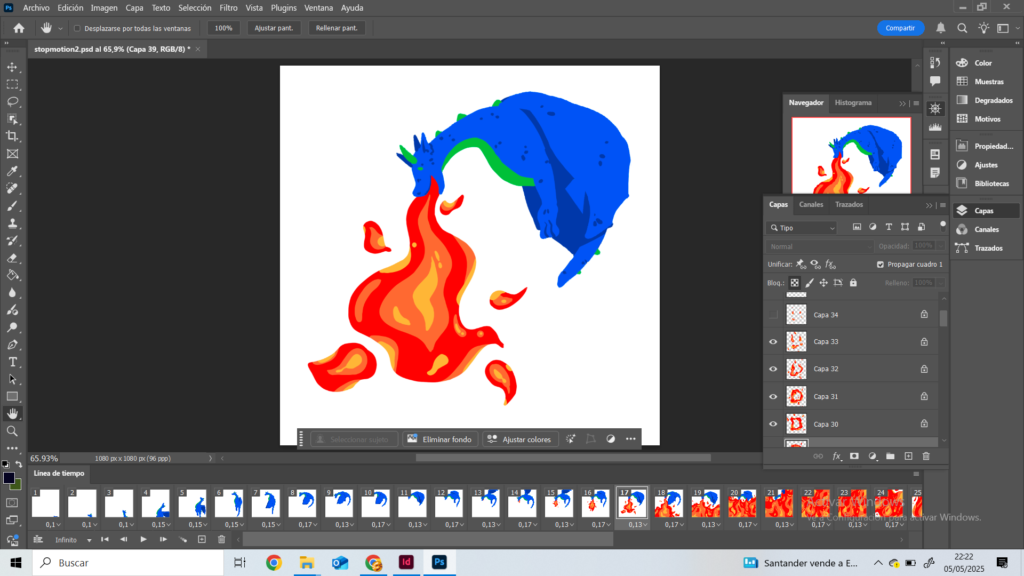1024x576 pixels.
Task: Pick the Crop tool
Action: (13, 136)
